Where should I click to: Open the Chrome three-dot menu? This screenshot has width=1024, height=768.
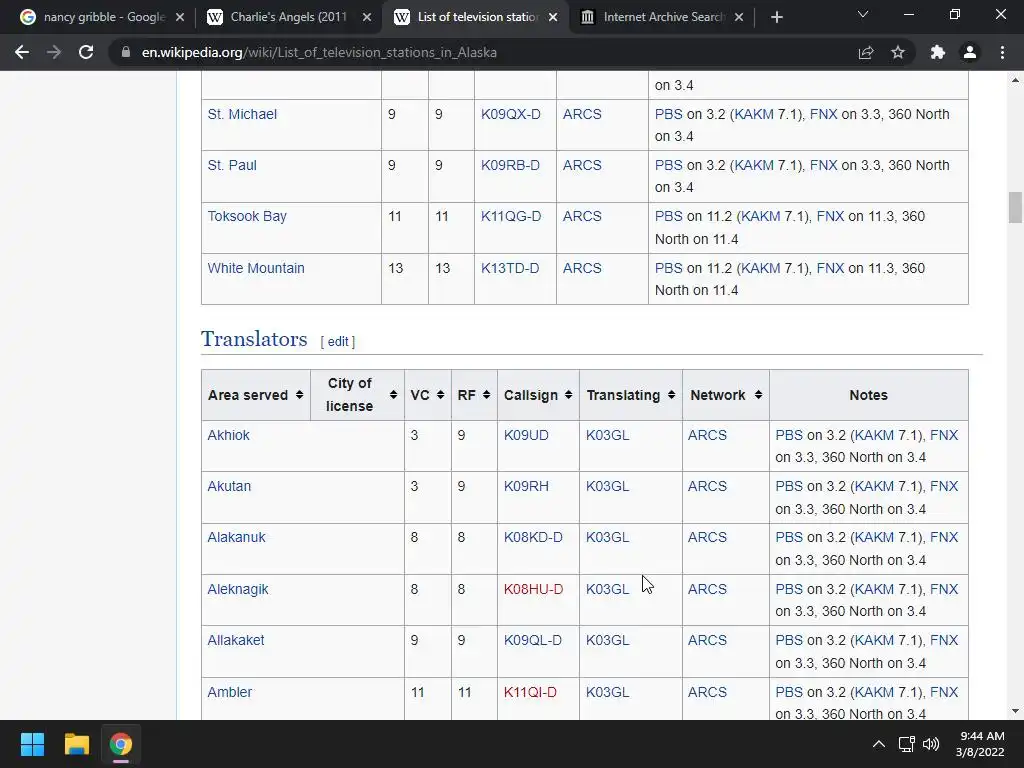point(1002,52)
